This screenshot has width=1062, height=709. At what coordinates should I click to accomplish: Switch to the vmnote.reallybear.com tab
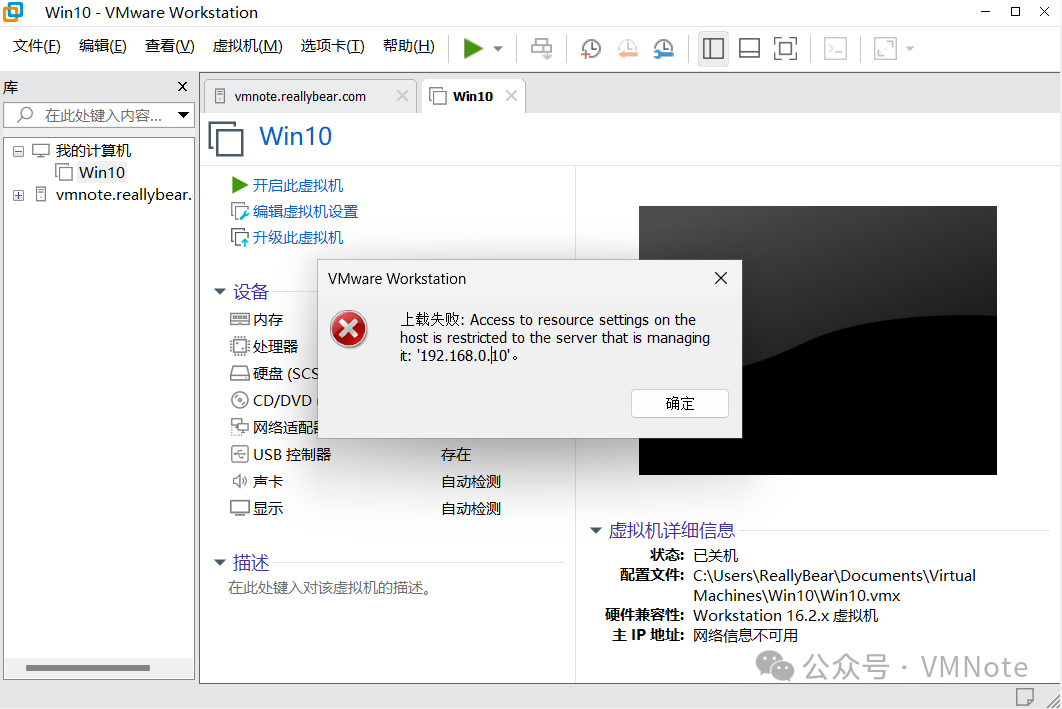[x=300, y=96]
